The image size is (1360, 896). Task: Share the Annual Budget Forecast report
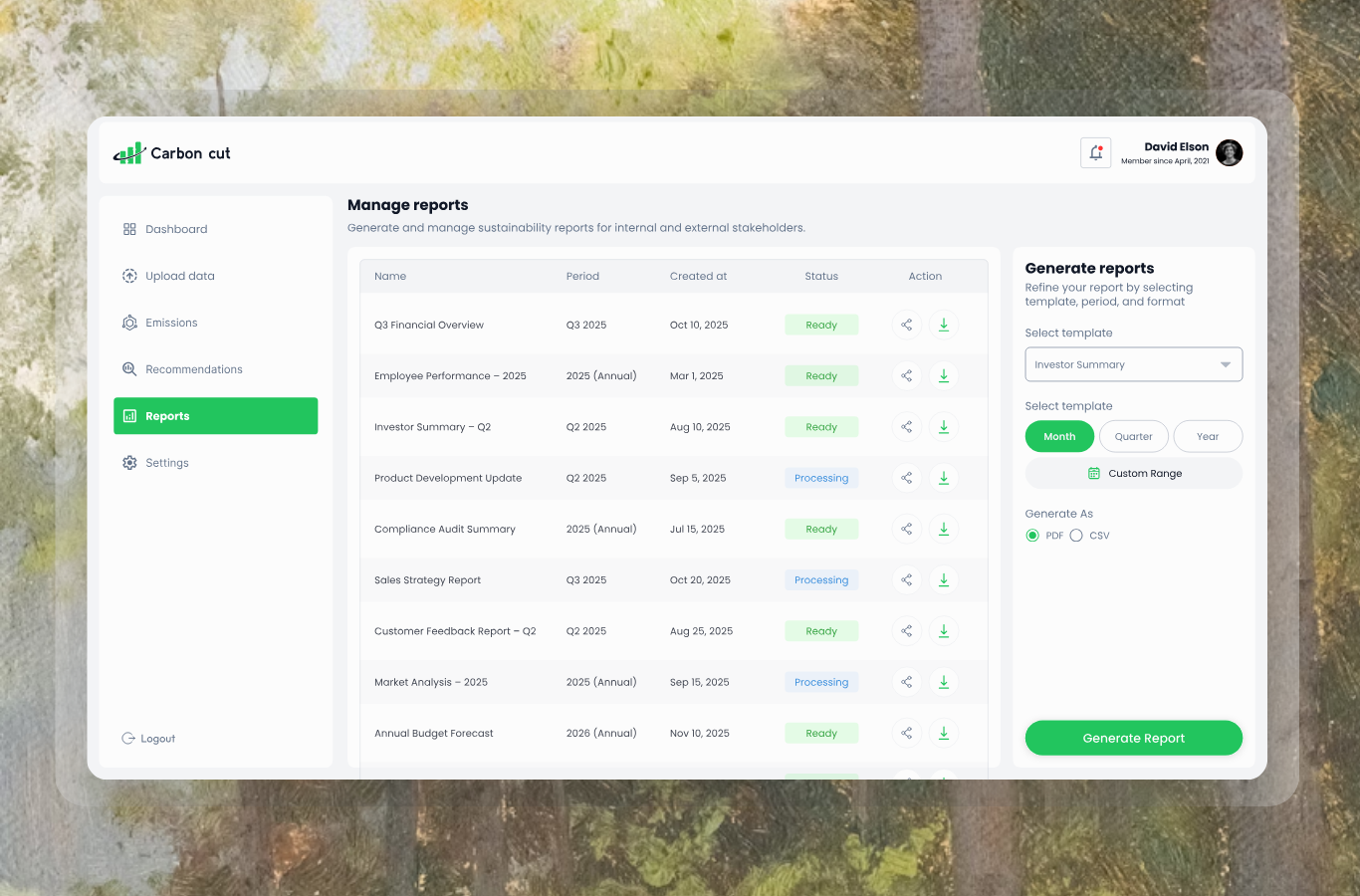pyautogui.click(x=906, y=733)
